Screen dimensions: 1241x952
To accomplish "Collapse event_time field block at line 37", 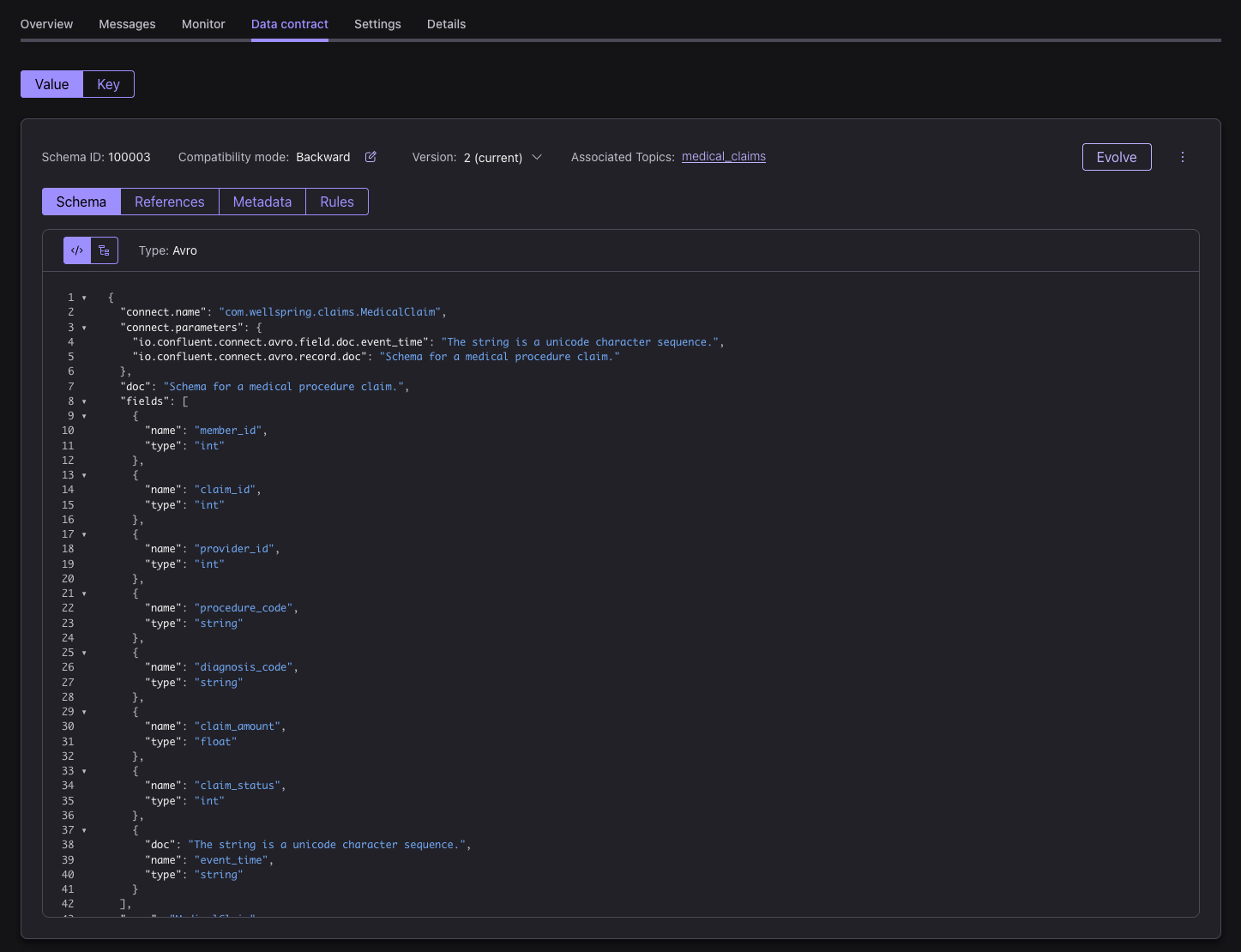I will (x=84, y=830).
